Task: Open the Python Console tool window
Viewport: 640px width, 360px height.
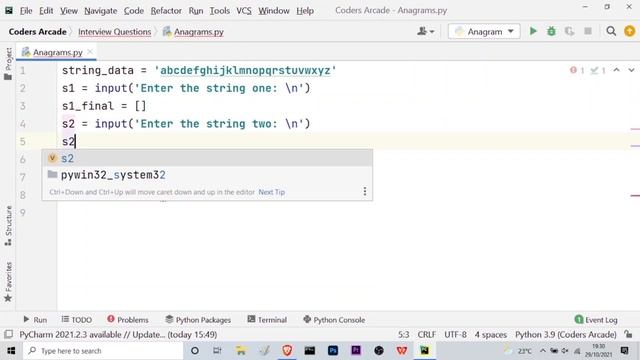Action: (x=334, y=320)
